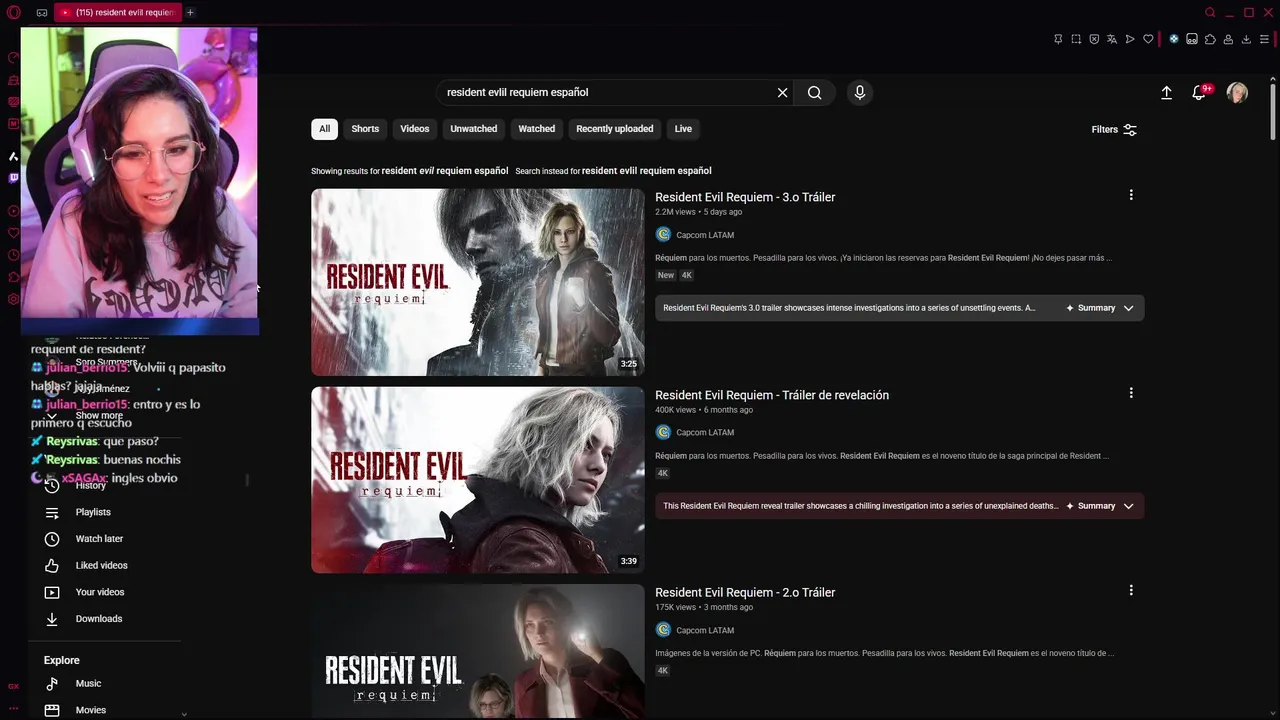Open Capcom LATAM channel under Tráiler de revelación
The image size is (1280, 720).
(x=705, y=433)
